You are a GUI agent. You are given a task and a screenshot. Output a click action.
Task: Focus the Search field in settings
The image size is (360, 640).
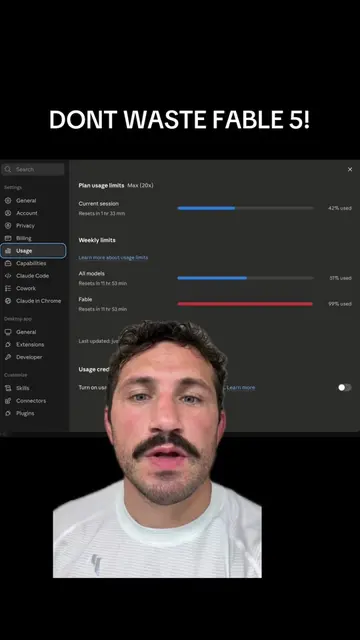coord(33,169)
